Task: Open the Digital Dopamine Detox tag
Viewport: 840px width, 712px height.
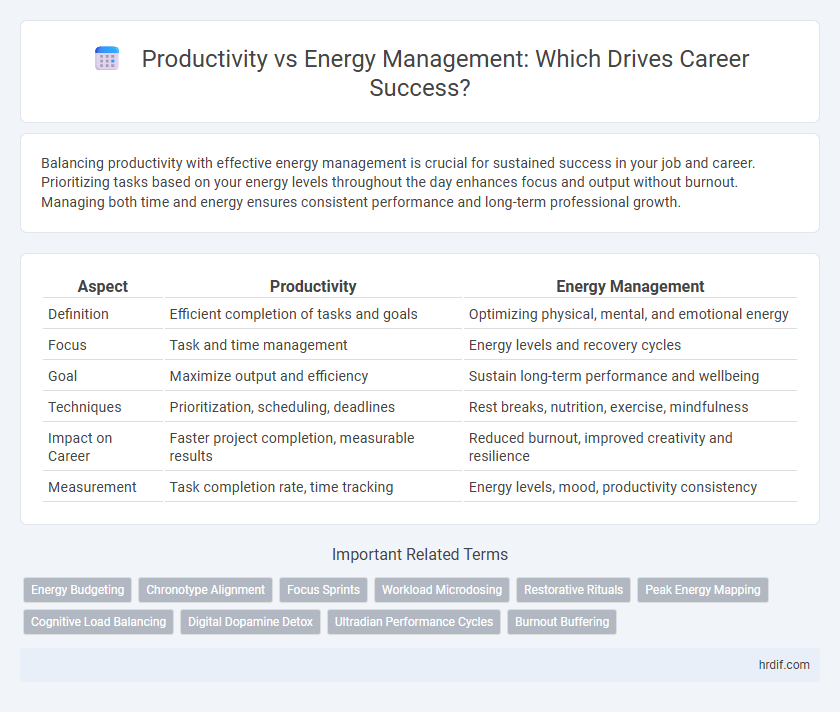Action: tap(250, 622)
